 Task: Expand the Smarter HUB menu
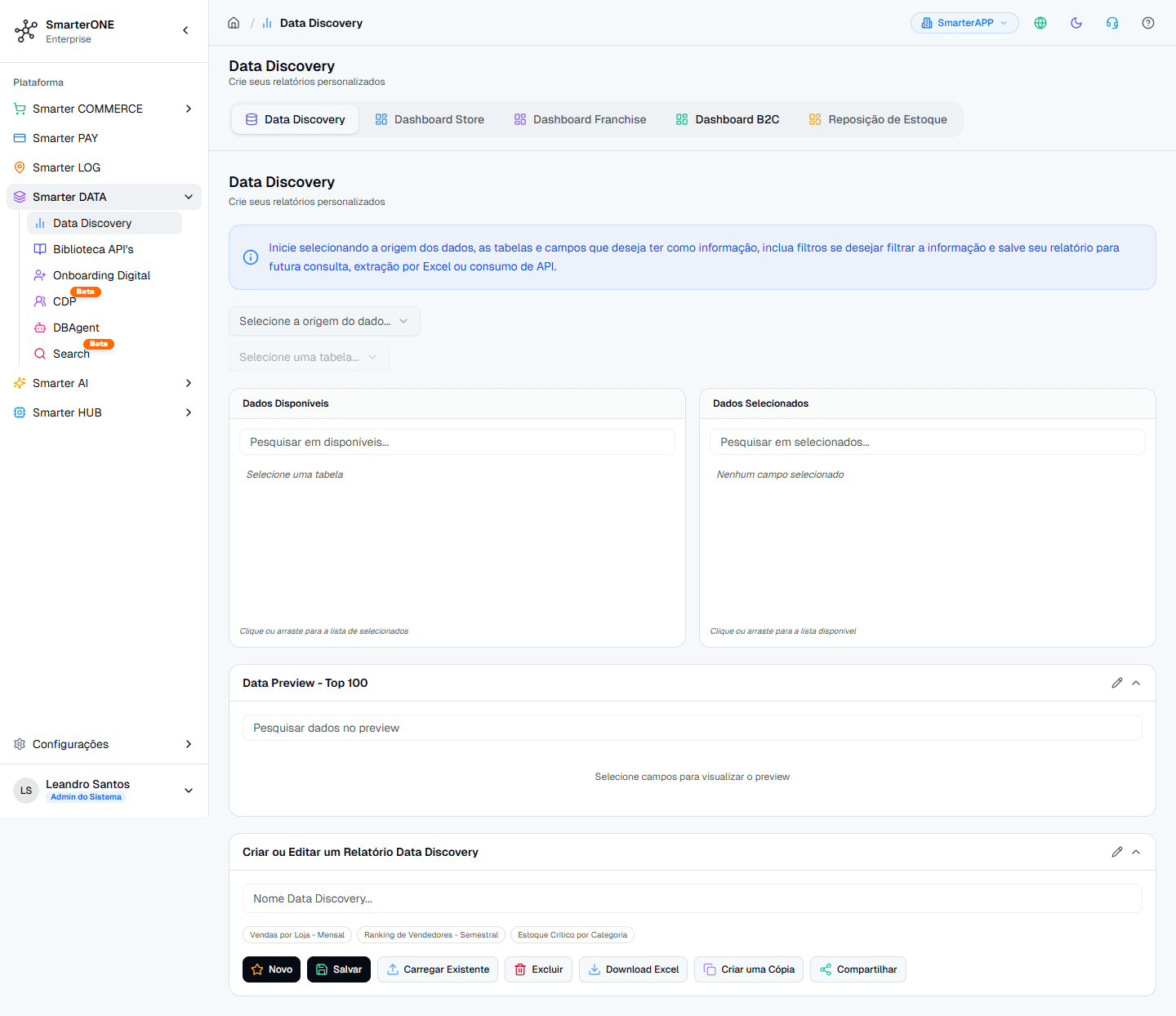tap(104, 412)
